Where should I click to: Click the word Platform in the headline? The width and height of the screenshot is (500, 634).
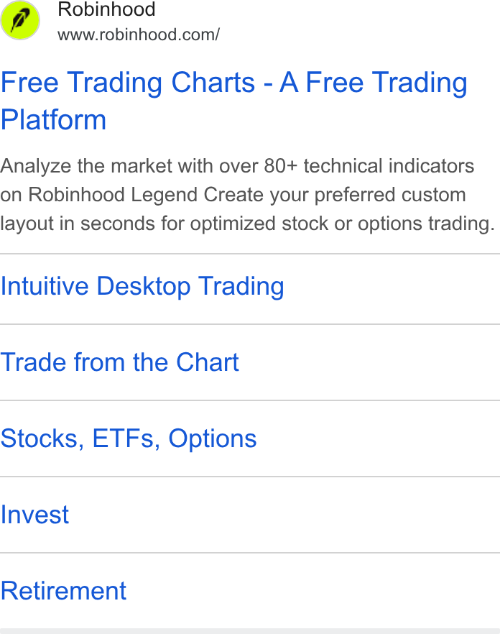click(x=53, y=120)
